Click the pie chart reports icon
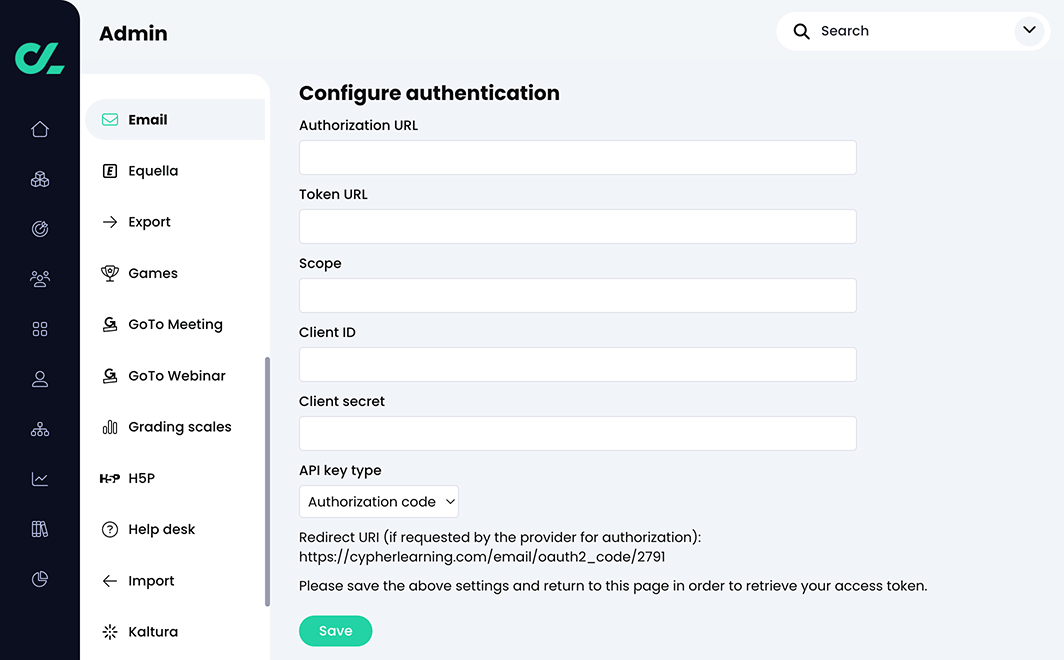Screen dimensions: 1064x660 point(39,578)
